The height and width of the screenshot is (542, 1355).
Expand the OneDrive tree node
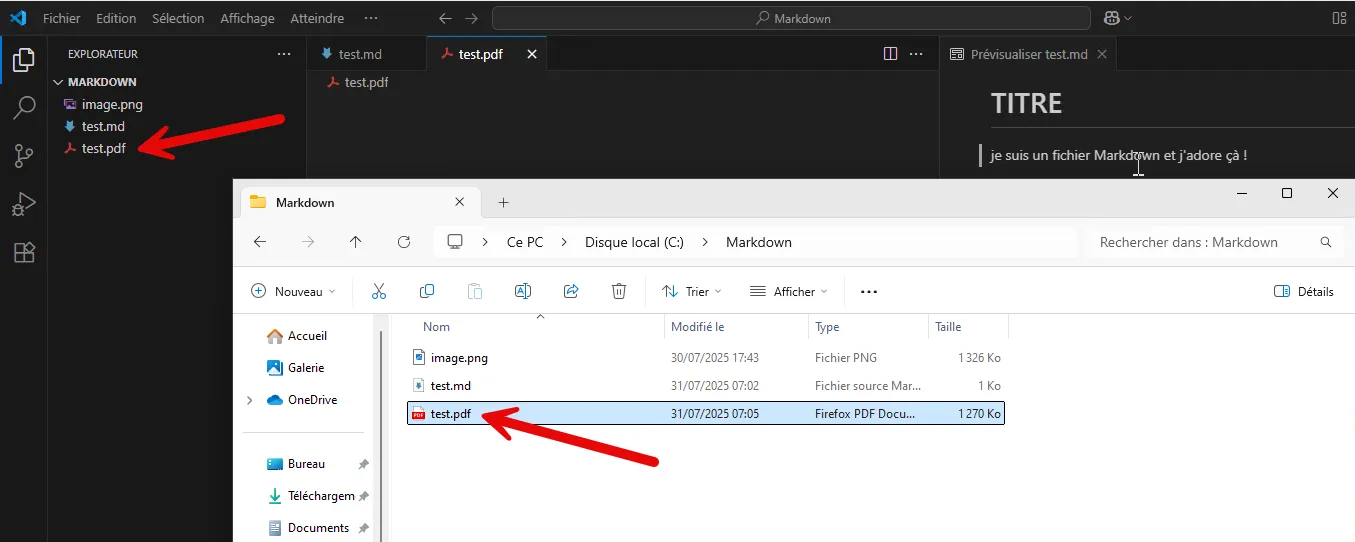249,400
